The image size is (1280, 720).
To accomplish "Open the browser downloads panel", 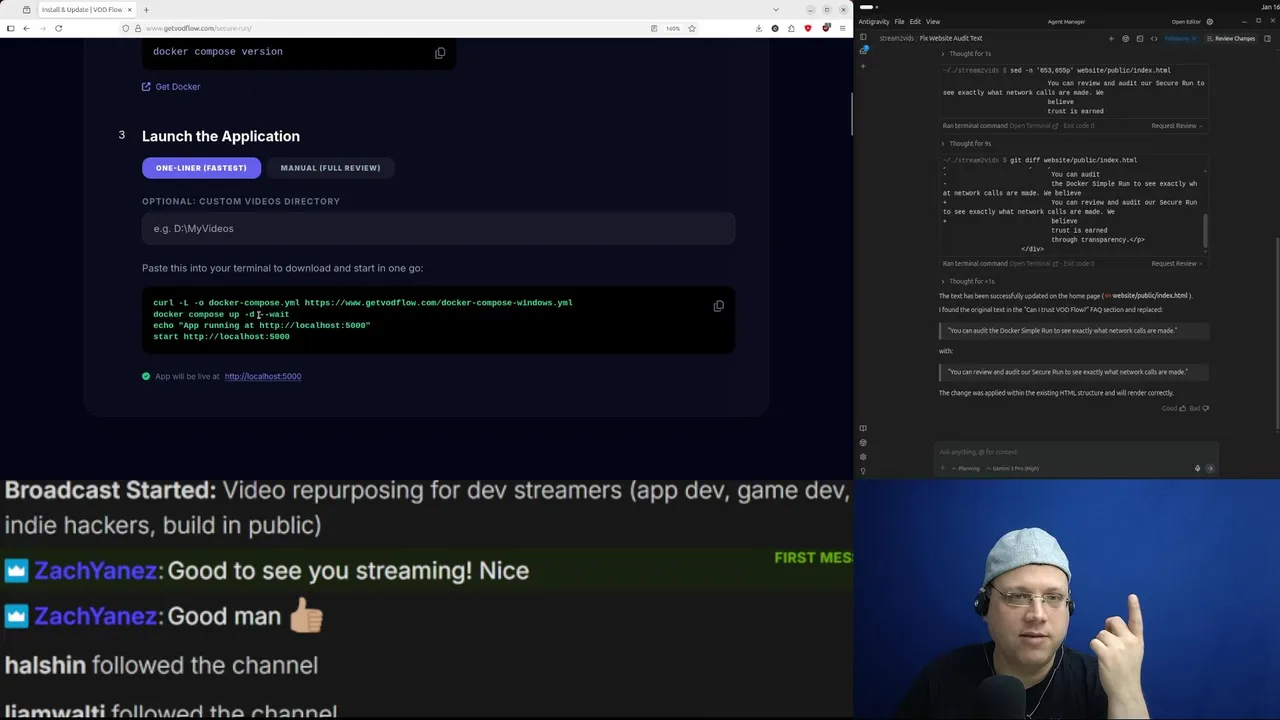I will pyautogui.click(x=759, y=28).
